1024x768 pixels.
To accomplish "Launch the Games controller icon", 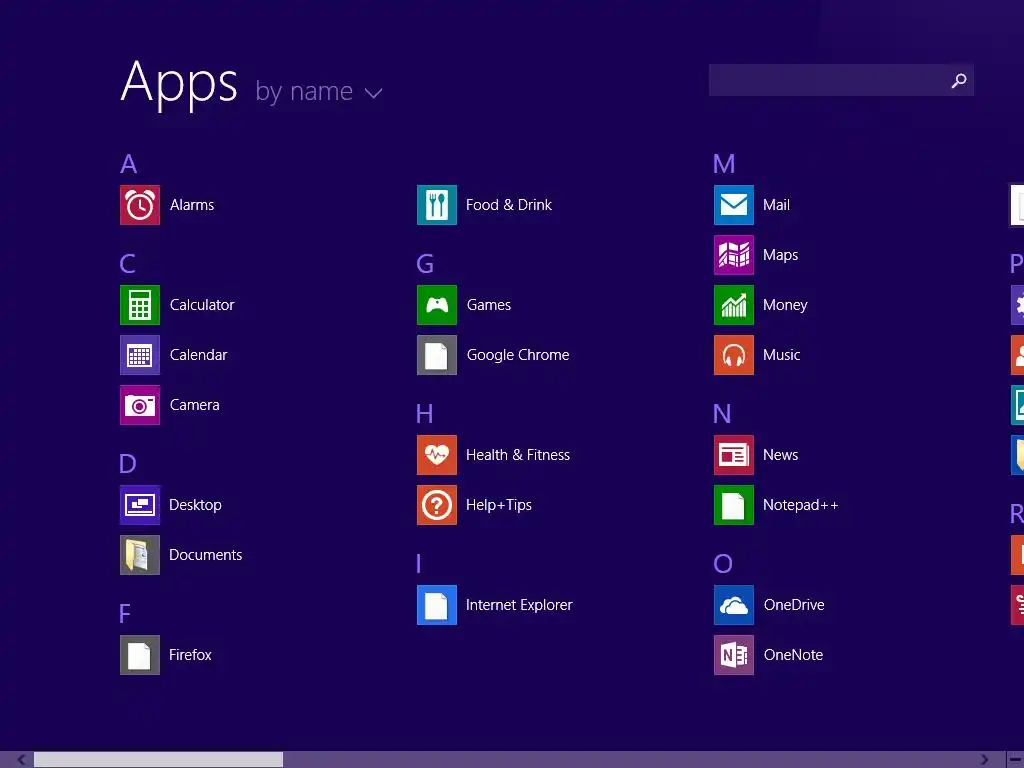I will (437, 305).
